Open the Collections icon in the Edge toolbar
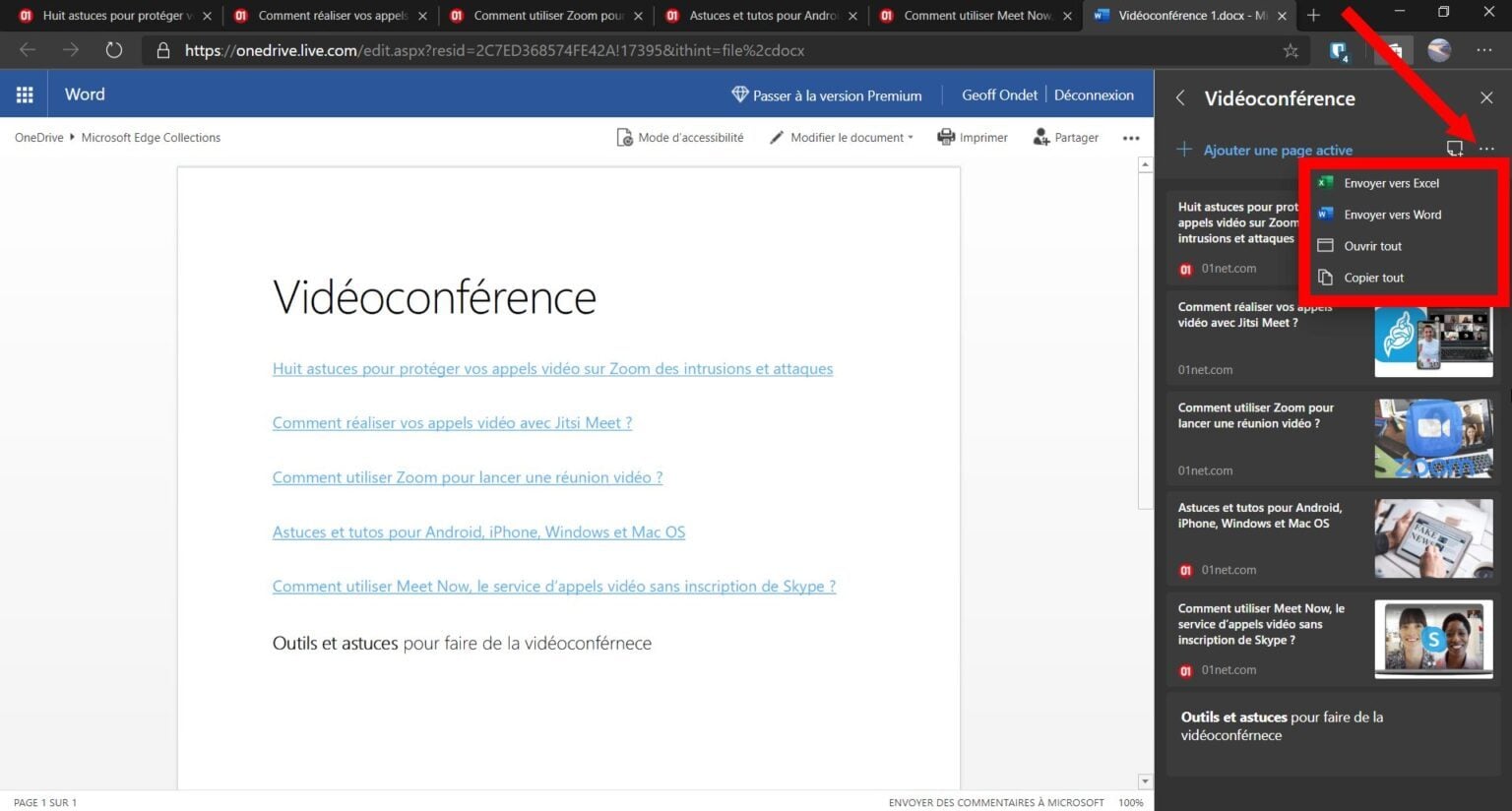1512x811 pixels. 1392,49
